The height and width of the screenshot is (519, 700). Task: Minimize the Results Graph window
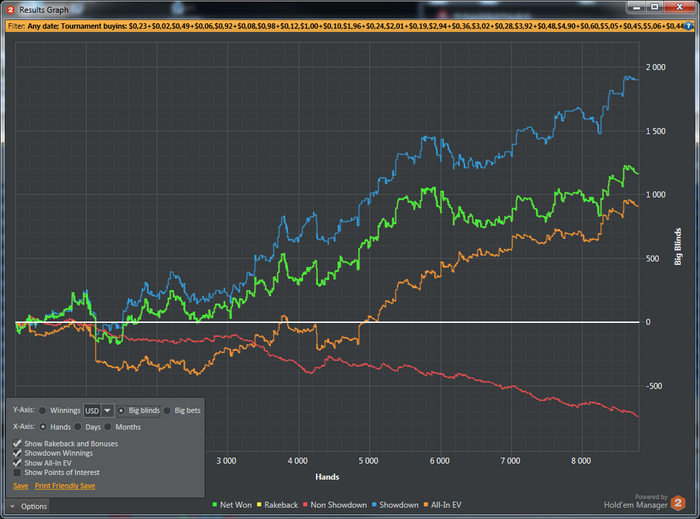pyautogui.click(x=637, y=7)
